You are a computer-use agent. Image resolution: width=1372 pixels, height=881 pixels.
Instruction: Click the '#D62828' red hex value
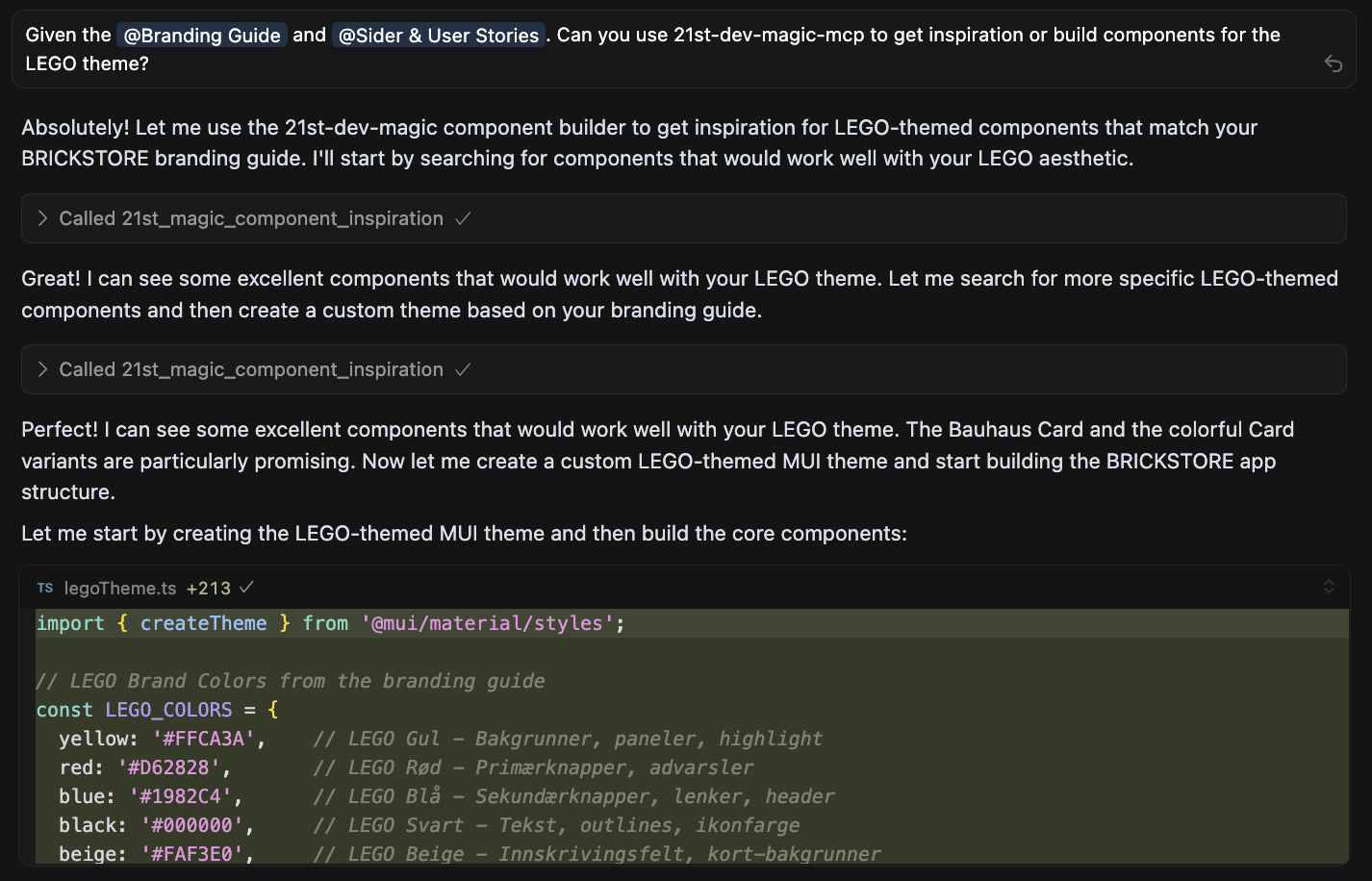168,768
